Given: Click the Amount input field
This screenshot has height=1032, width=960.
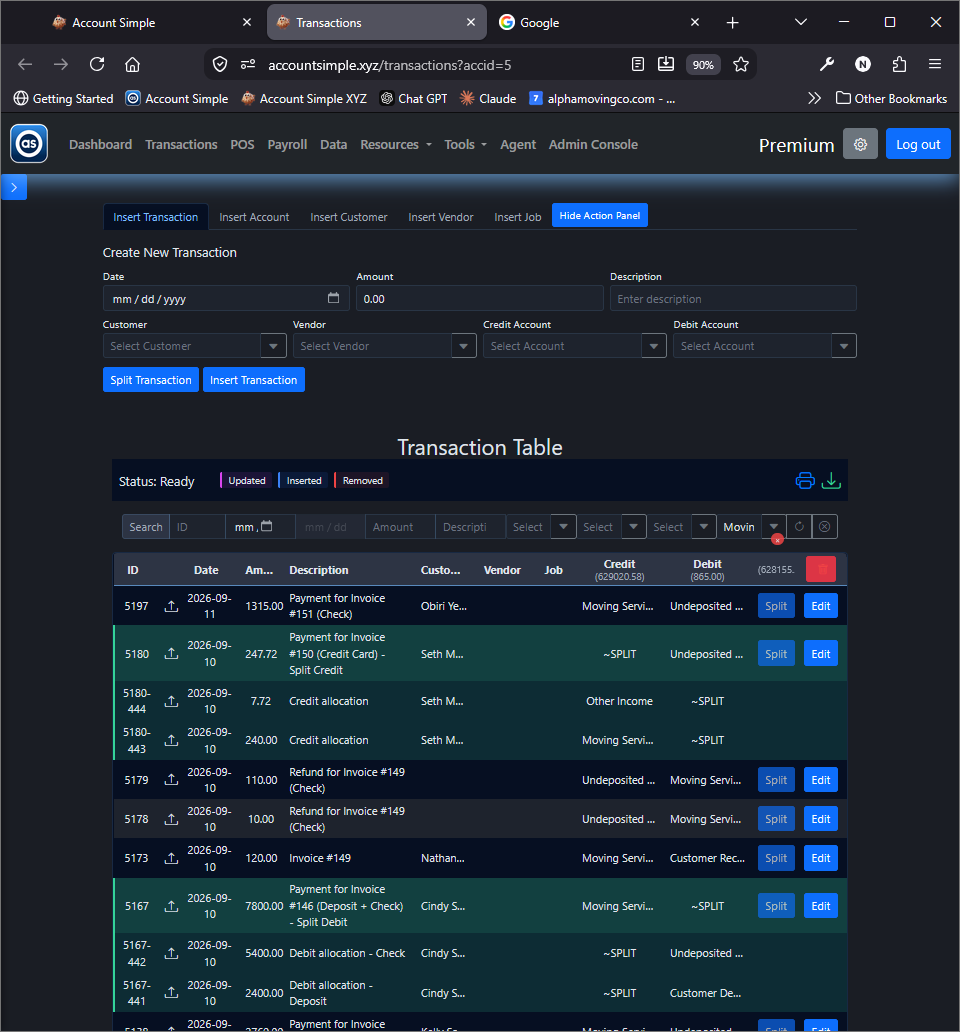Looking at the screenshot, I should click(x=480, y=298).
